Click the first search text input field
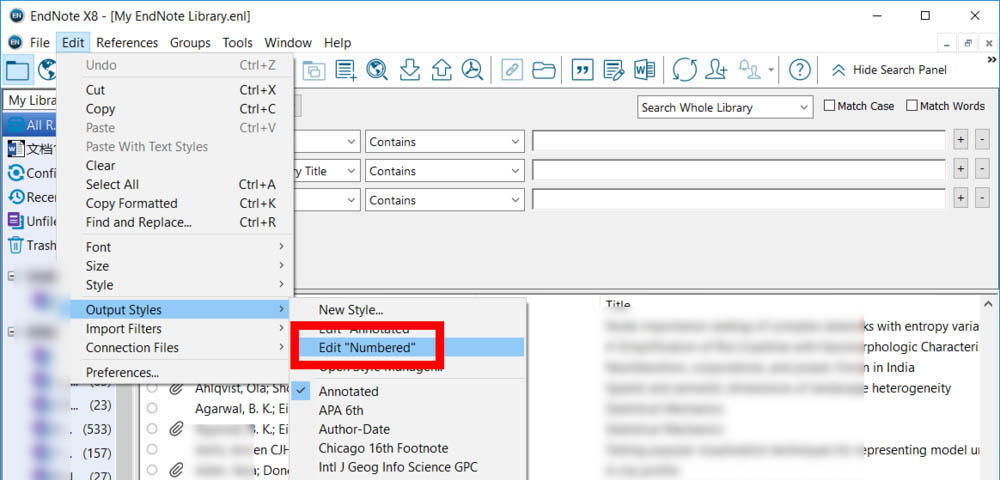 (x=738, y=142)
